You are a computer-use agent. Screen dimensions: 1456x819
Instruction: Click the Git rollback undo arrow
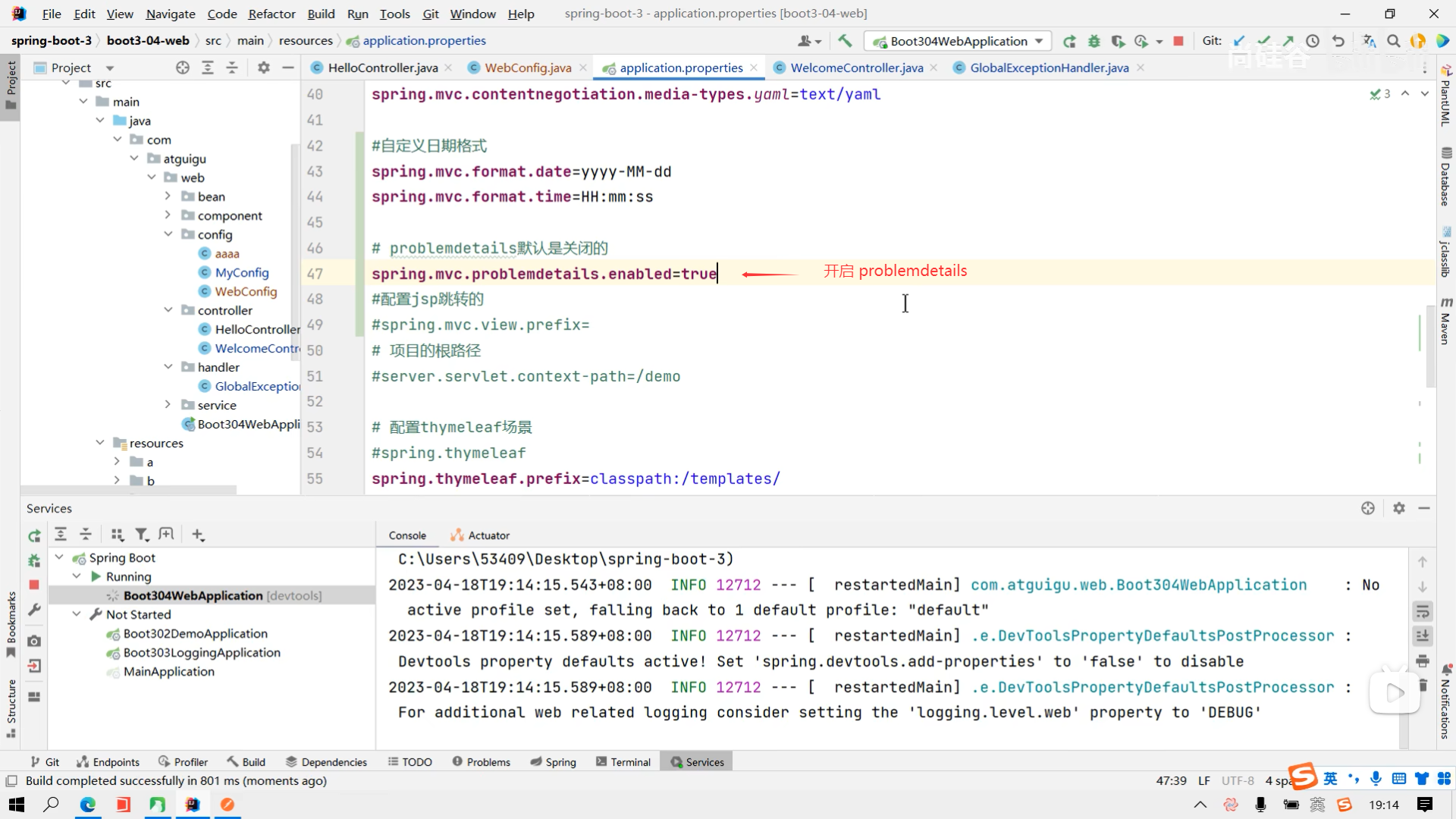coord(1338,41)
